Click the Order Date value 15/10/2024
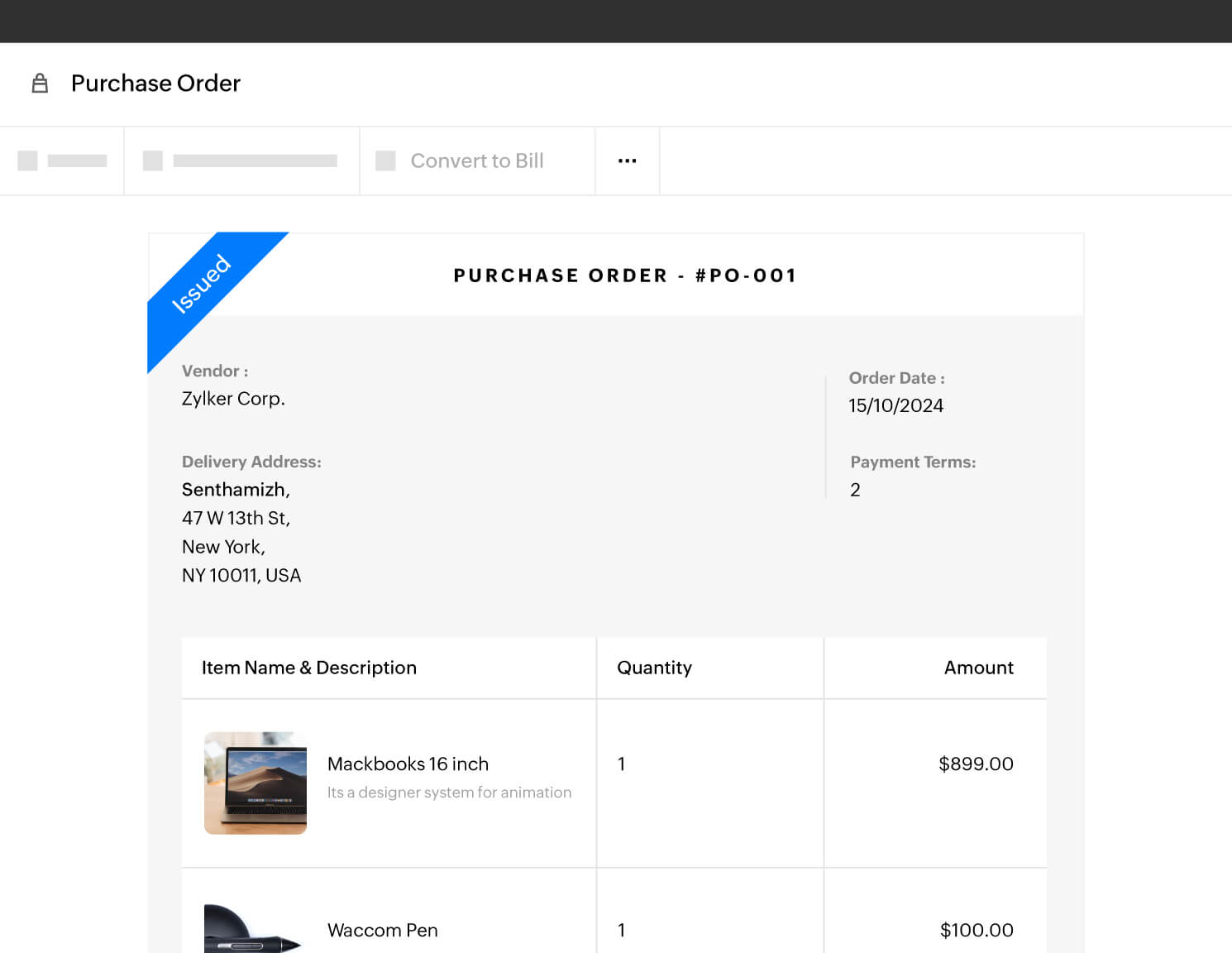This screenshot has width=1232, height=953. click(x=896, y=405)
